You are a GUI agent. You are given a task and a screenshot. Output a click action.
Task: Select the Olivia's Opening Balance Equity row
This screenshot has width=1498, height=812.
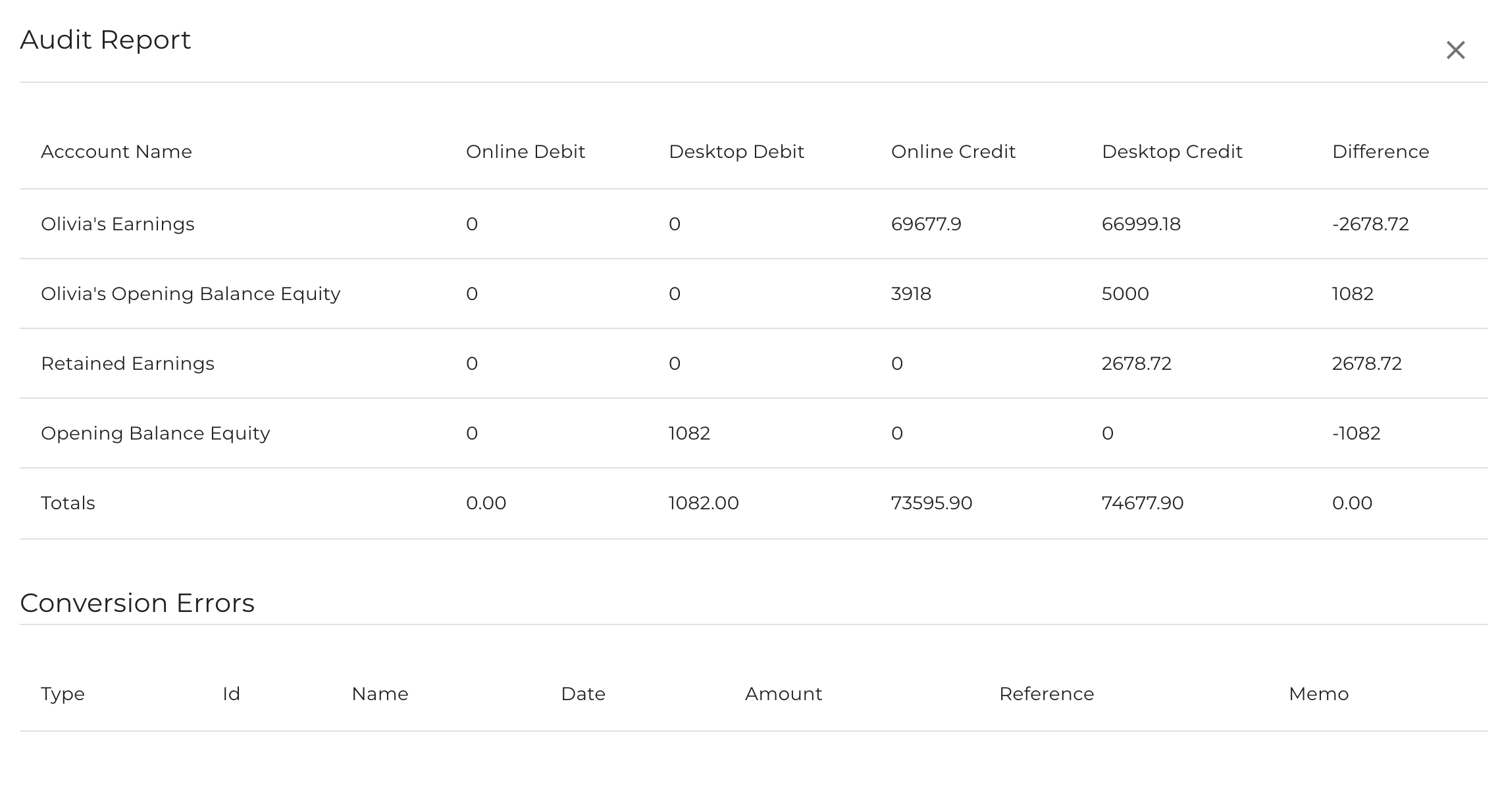coord(754,293)
